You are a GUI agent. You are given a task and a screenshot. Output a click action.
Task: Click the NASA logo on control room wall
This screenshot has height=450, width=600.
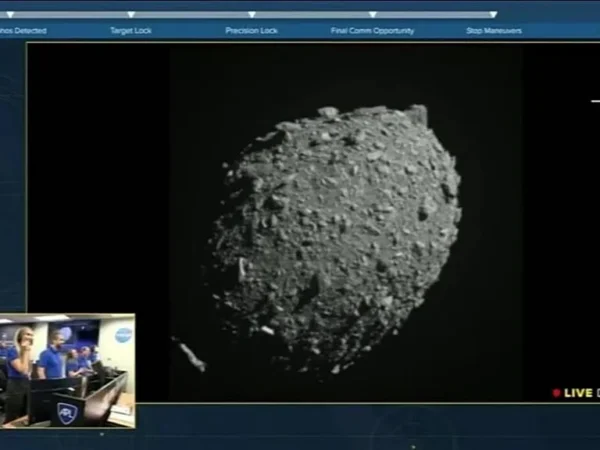(x=123, y=335)
